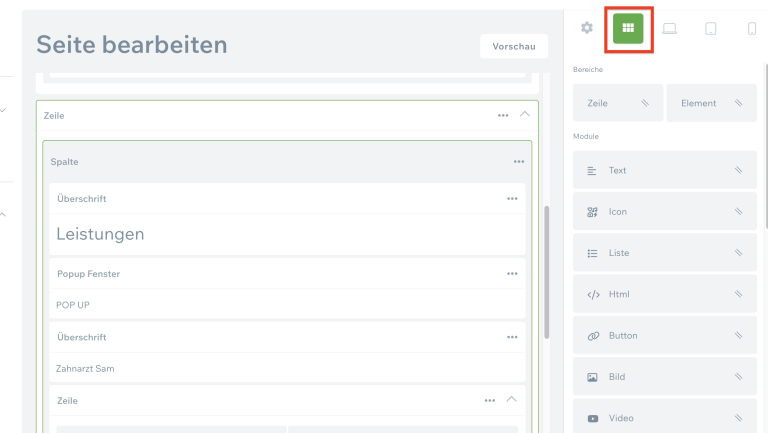Add a Zeile area block
The image size is (768, 433).
click(x=618, y=103)
